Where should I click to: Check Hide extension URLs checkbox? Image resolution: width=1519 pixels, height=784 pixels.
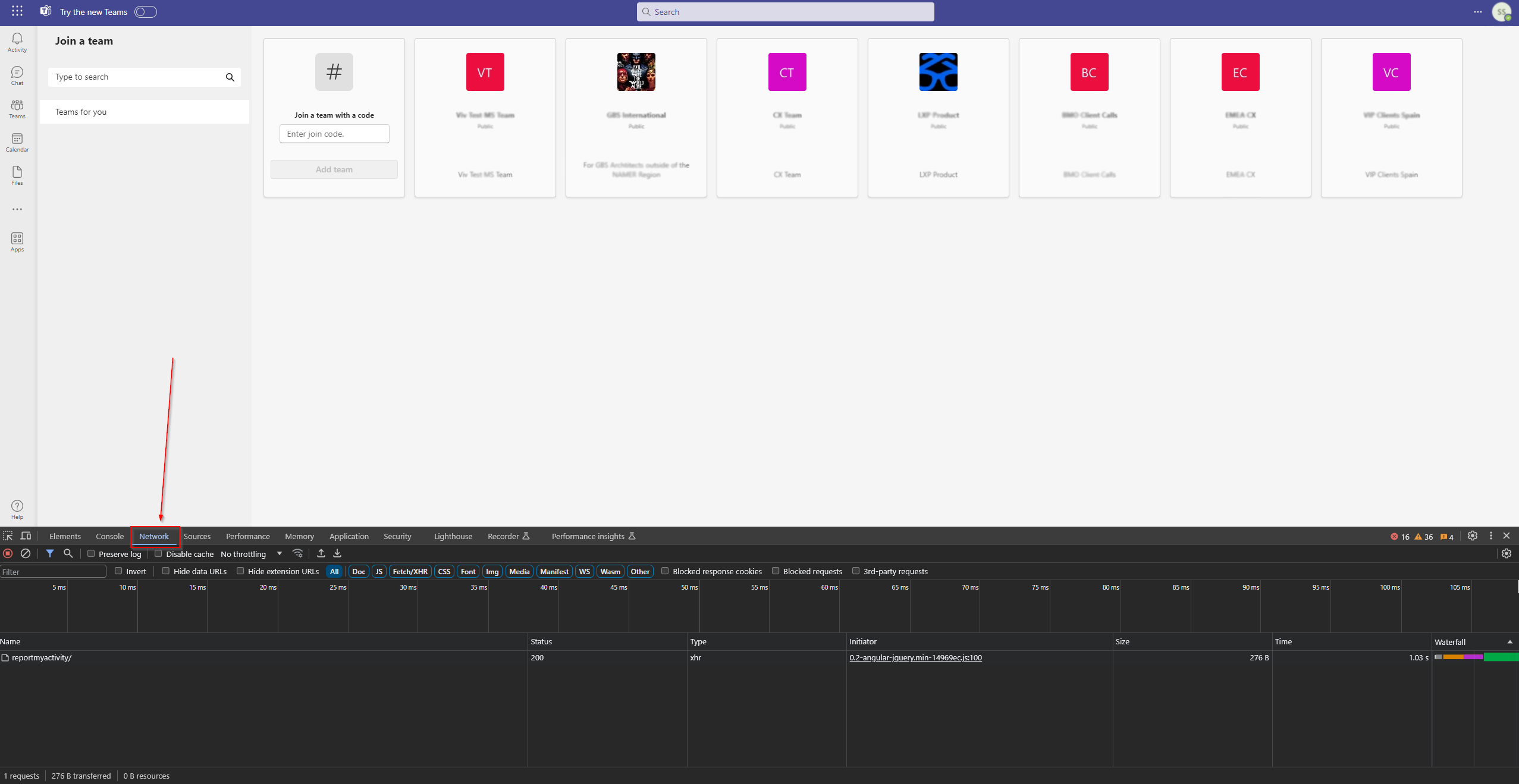pyautogui.click(x=240, y=571)
